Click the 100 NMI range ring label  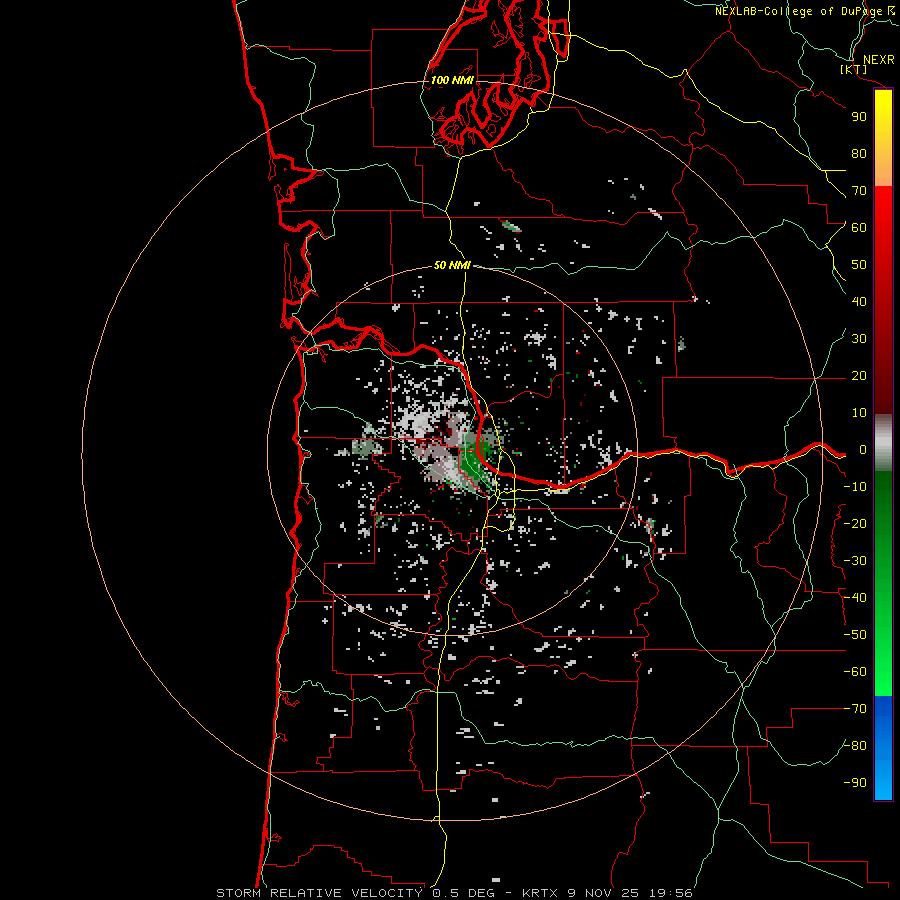452,80
